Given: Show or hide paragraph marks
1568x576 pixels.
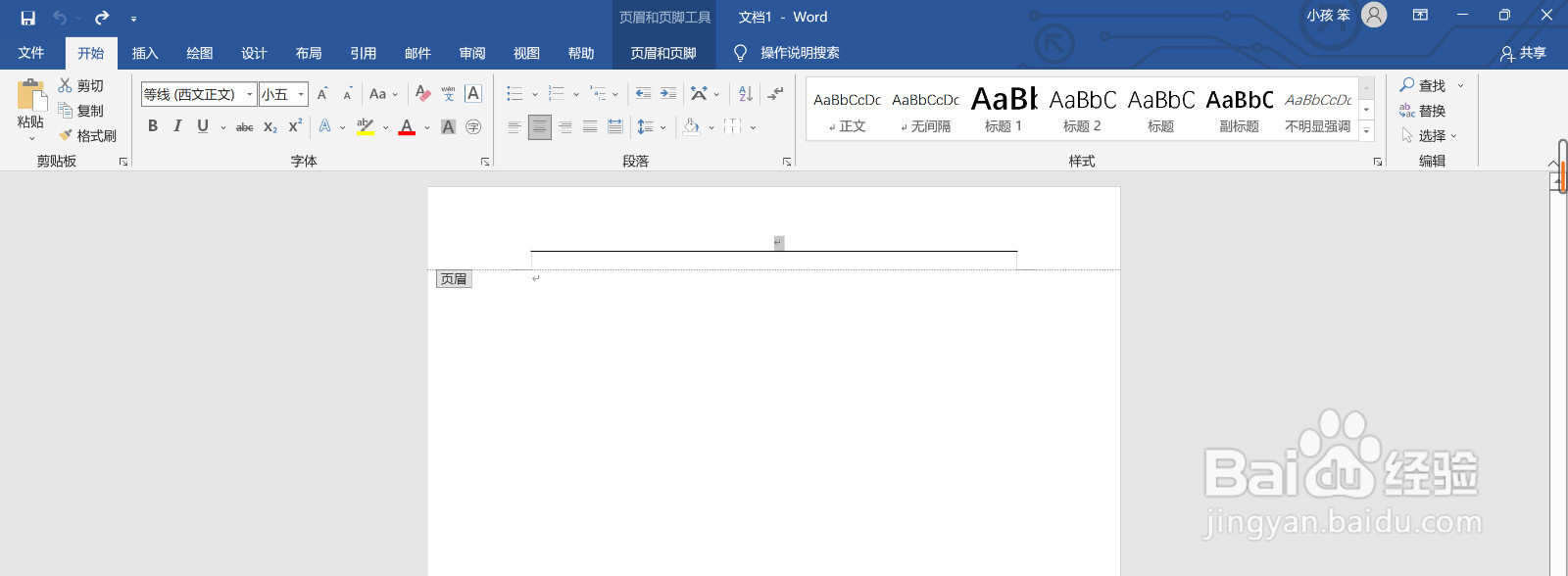Looking at the screenshot, I should coord(775,94).
